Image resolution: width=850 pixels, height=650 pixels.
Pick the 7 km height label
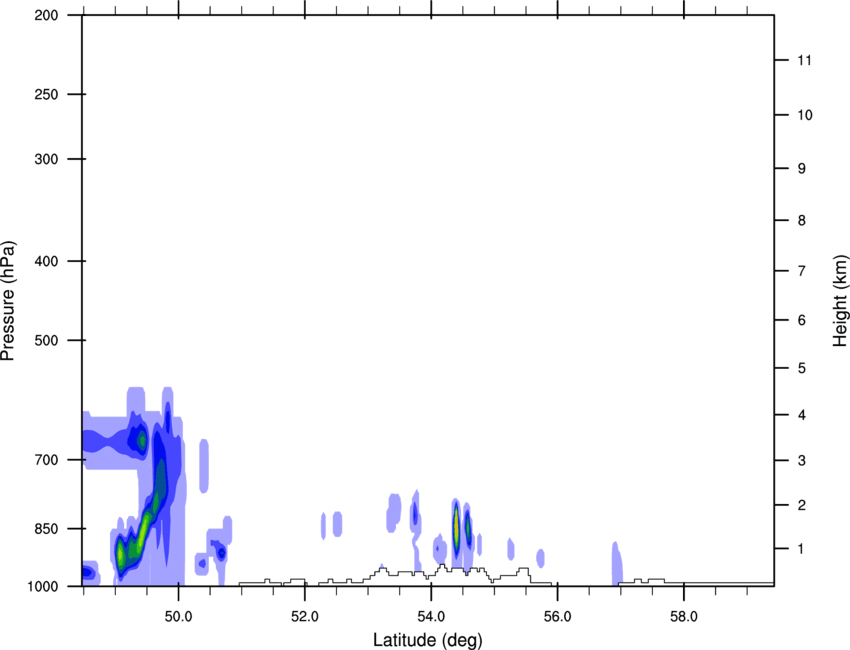click(x=802, y=271)
